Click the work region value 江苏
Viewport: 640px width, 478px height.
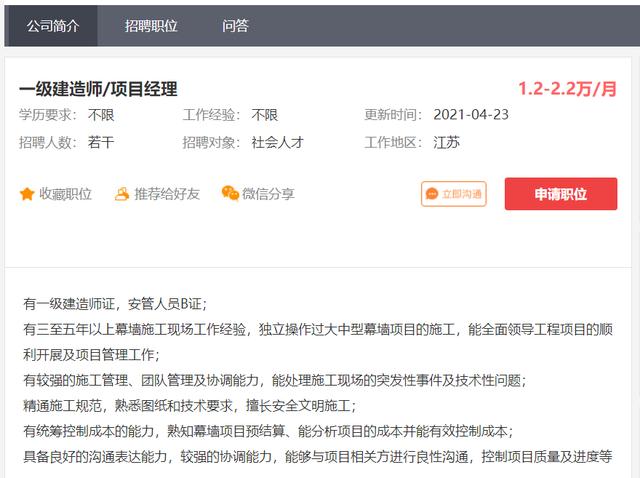click(447, 142)
